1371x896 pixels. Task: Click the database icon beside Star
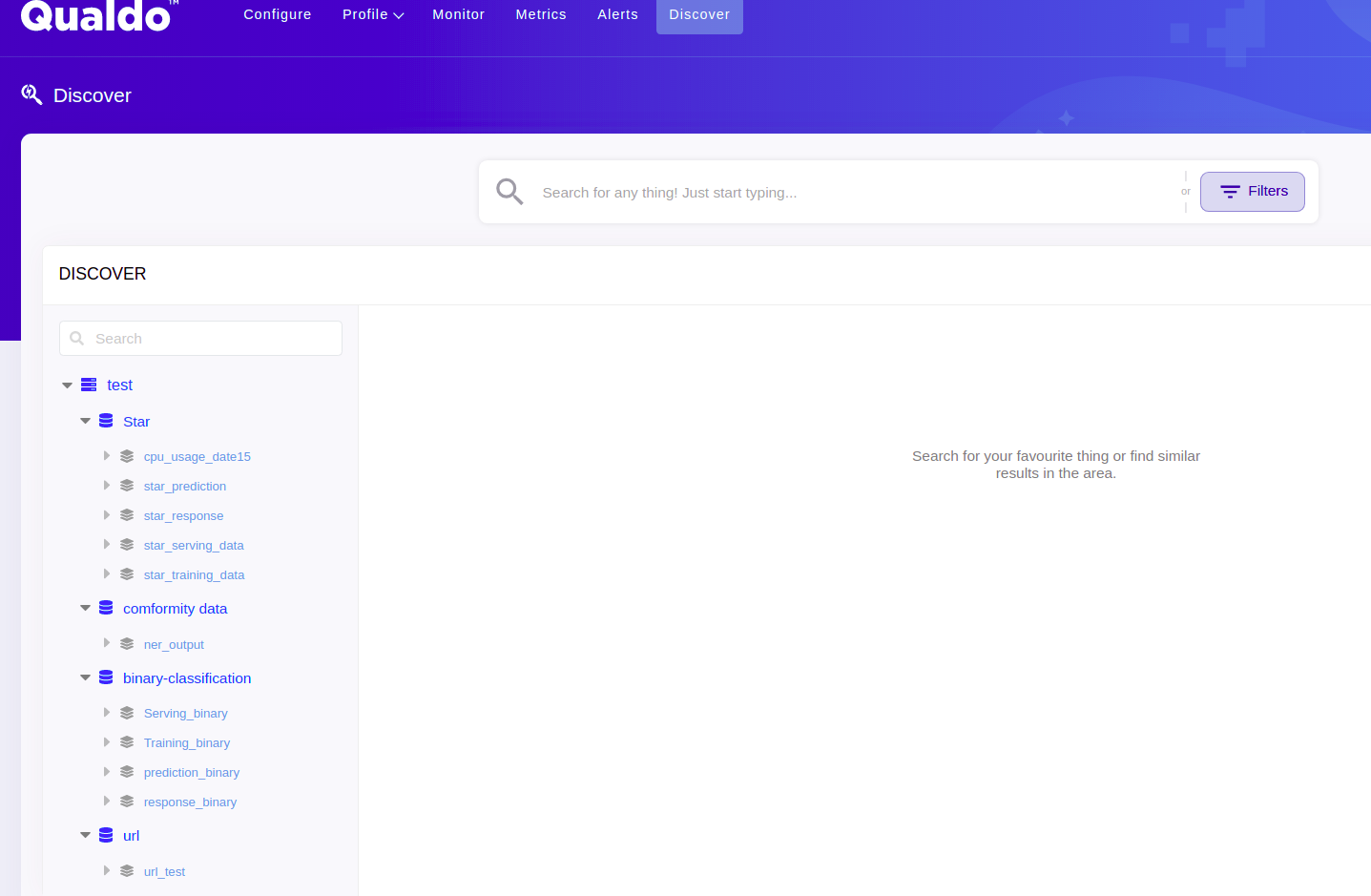click(x=106, y=421)
